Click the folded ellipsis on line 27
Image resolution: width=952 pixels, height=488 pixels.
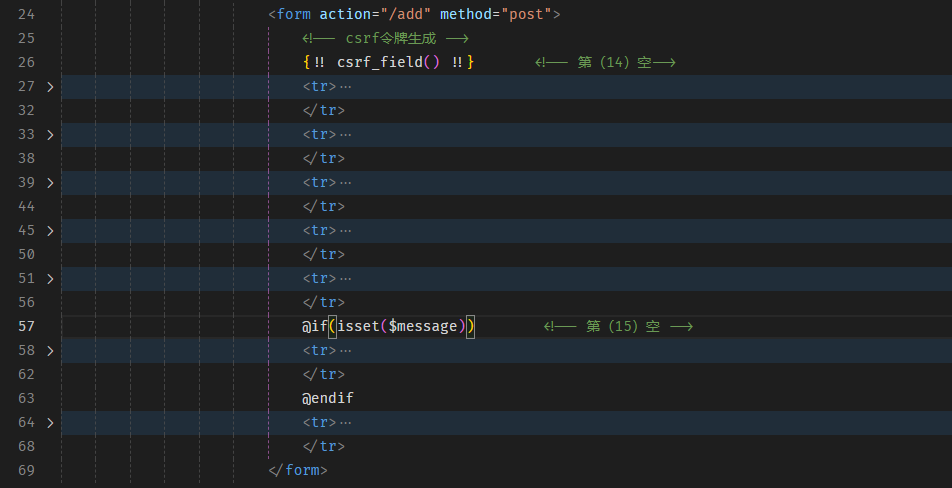(345, 87)
